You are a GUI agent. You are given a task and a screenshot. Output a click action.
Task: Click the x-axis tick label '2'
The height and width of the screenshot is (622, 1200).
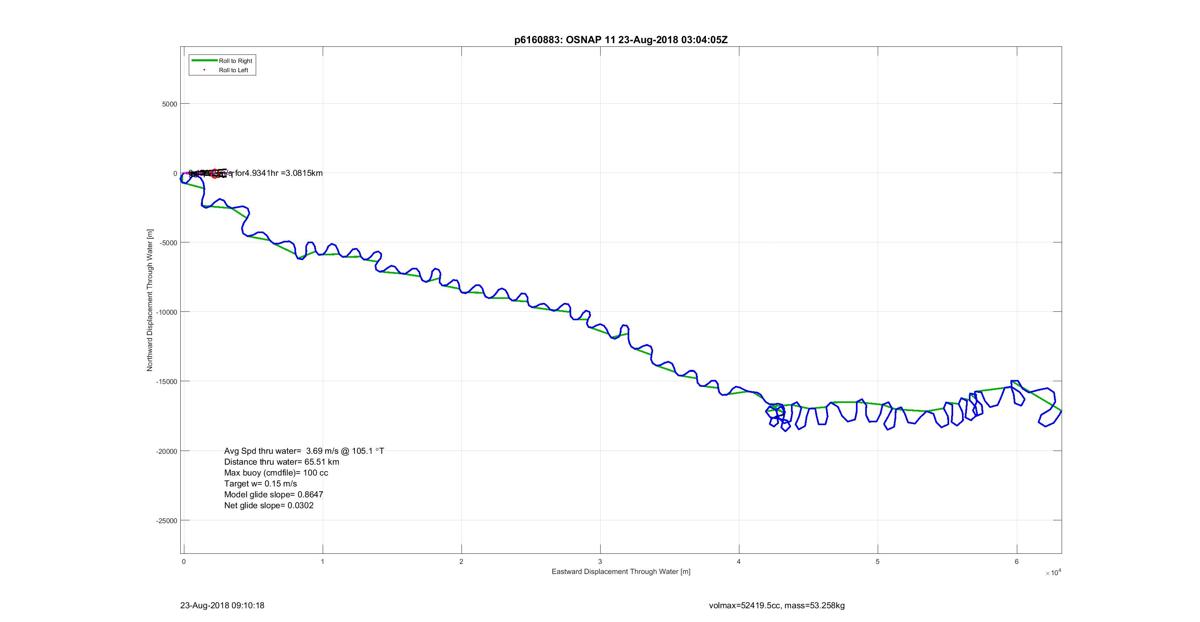462,561
